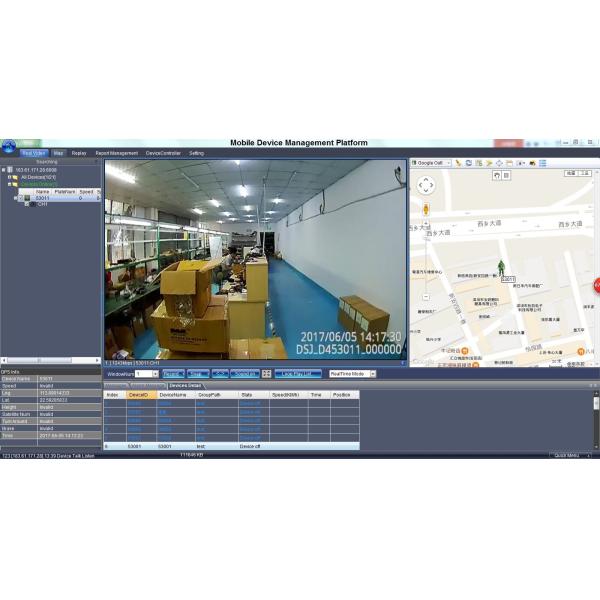Click the All Devices folder label
The image size is (600, 600).
[38, 178]
